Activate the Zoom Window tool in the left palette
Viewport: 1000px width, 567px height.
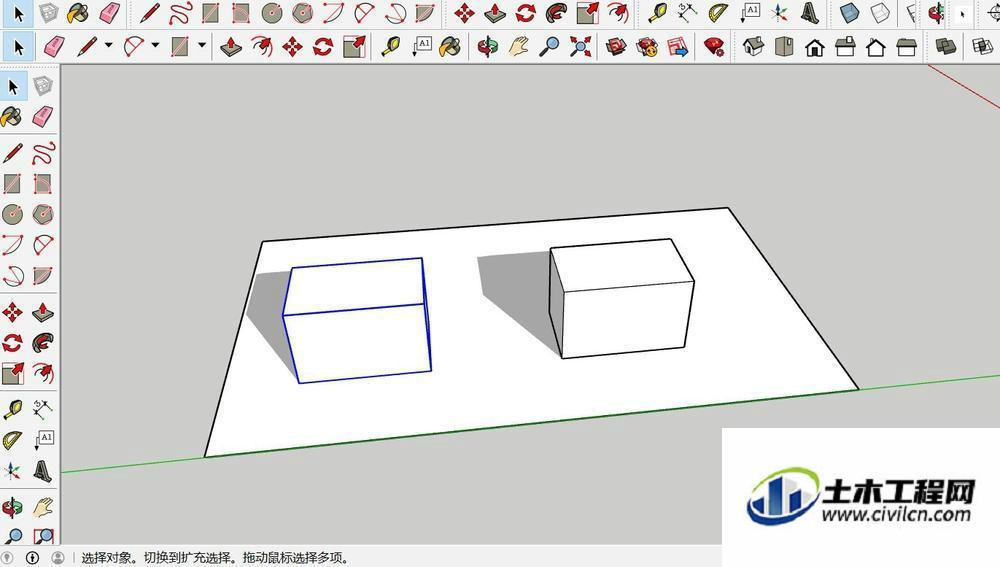tap(43, 536)
